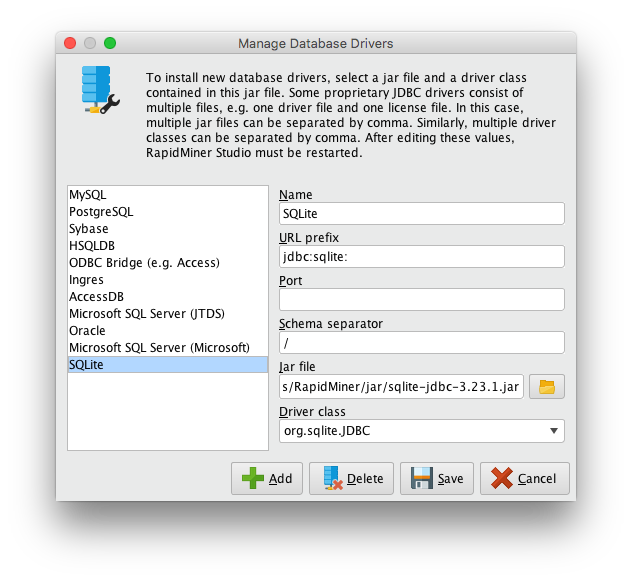Screen dimensions: 632x581
Task: Select HSQLDB driver
Action: tap(92, 246)
